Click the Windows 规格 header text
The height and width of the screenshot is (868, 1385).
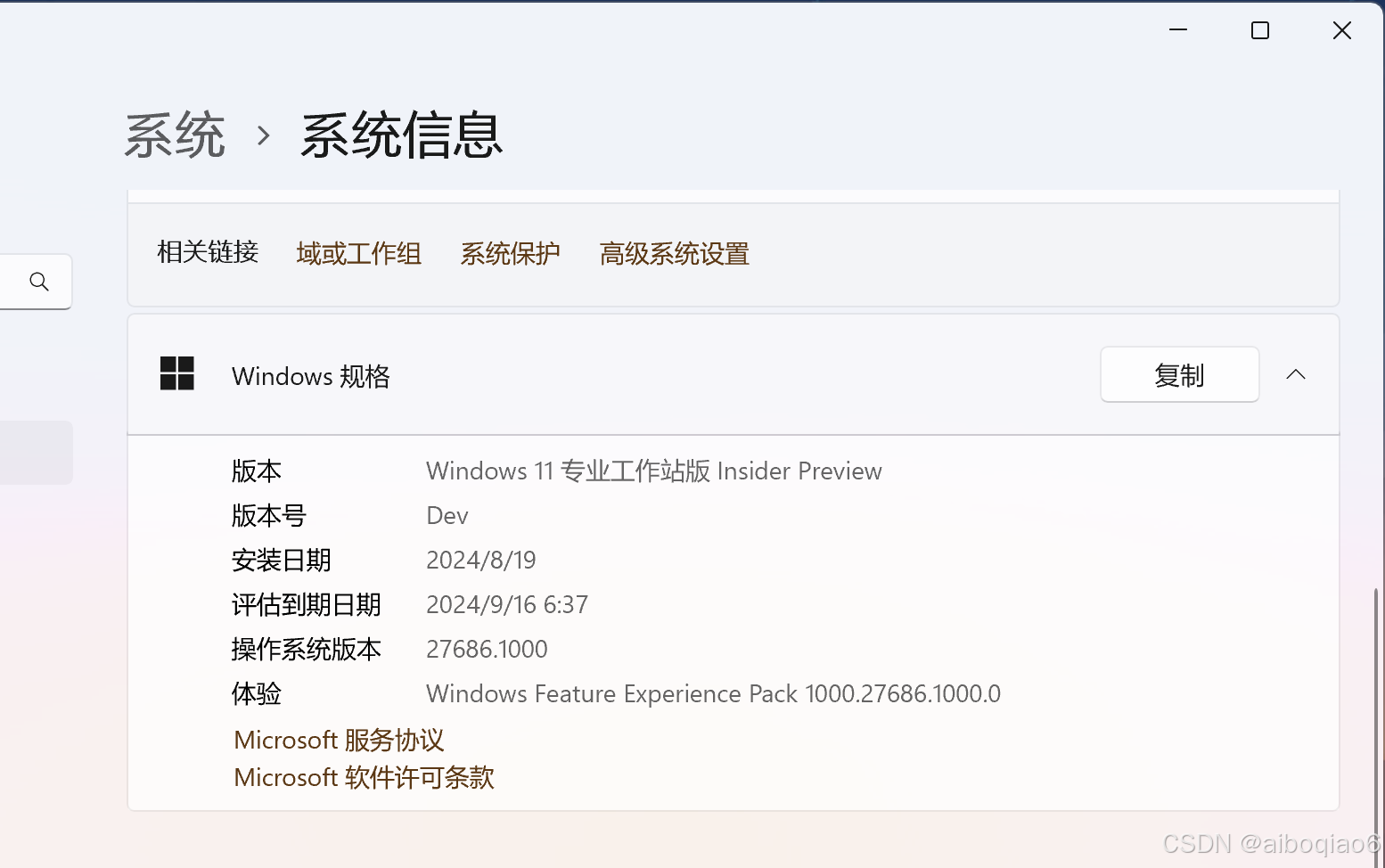(x=311, y=376)
